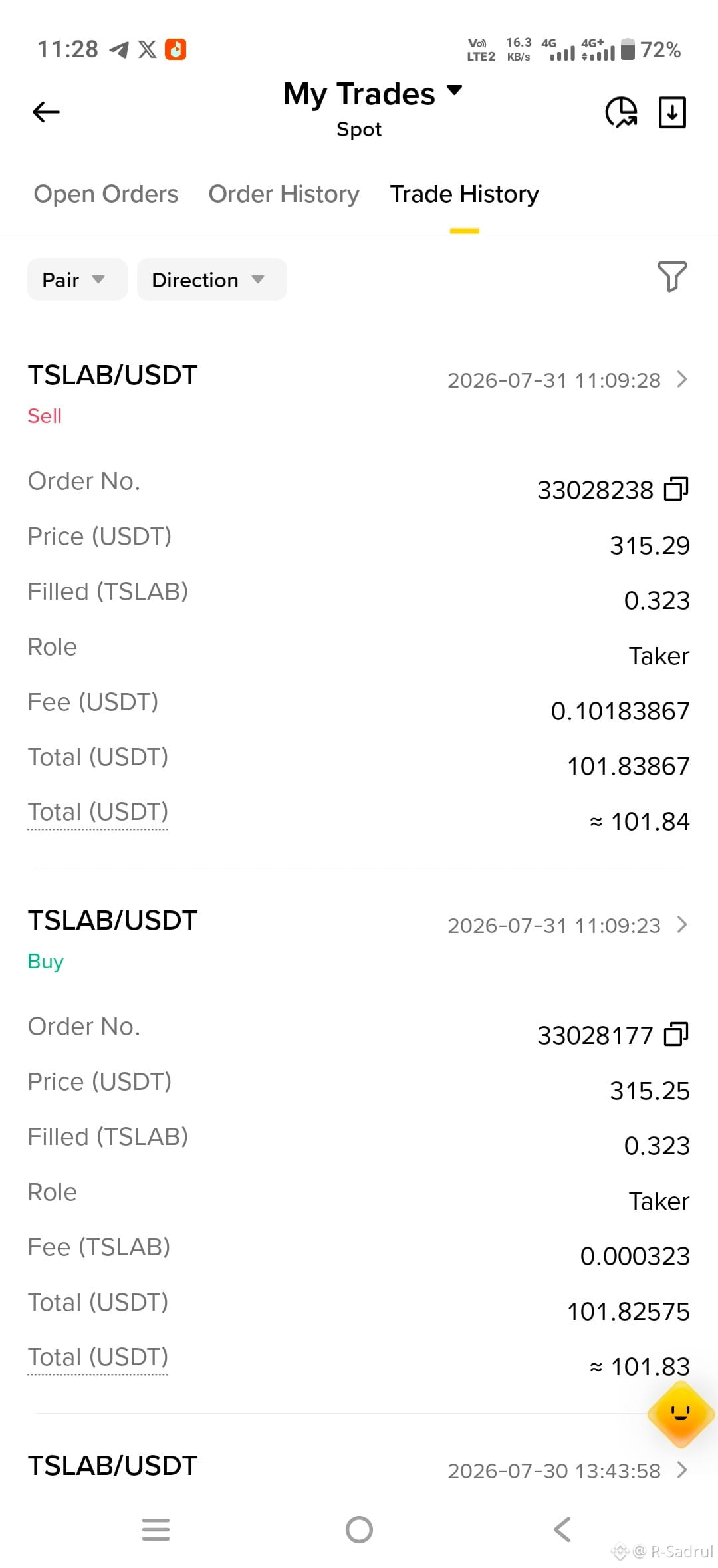Copy order number 33028177
The height and width of the screenshot is (1568, 718).
pos(676,1034)
